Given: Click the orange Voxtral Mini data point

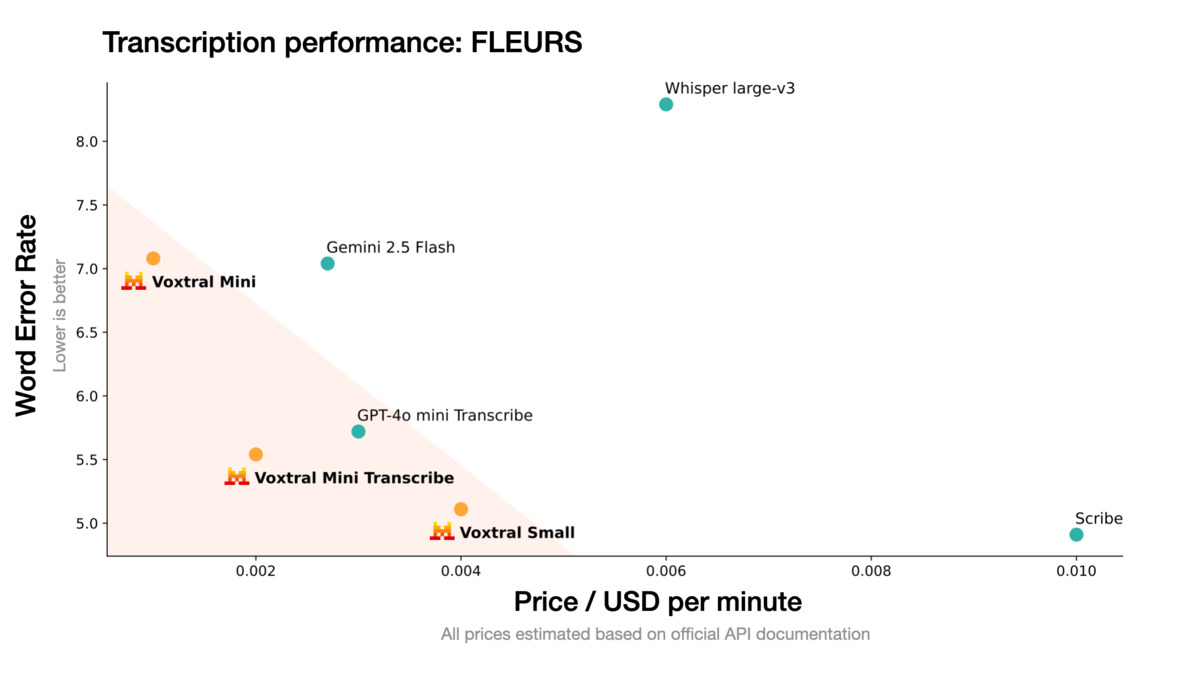Looking at the screenshot, I should pos(153,258).
